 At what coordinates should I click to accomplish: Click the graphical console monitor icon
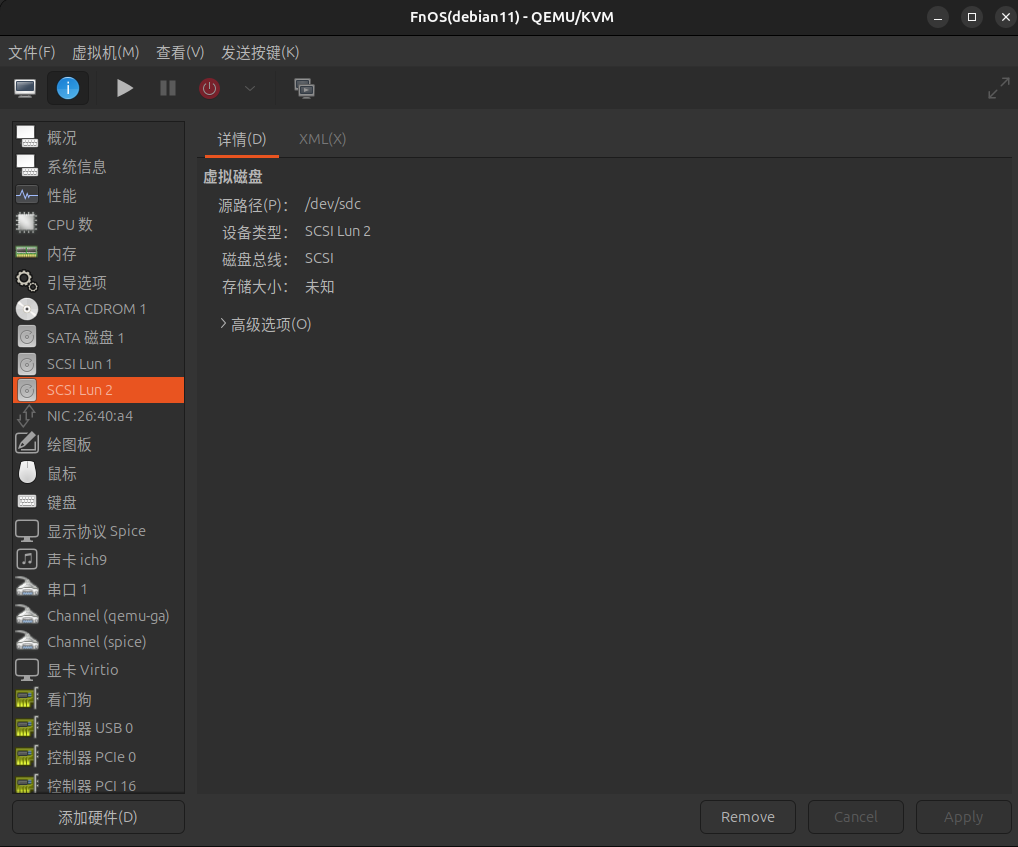(25, 88)
